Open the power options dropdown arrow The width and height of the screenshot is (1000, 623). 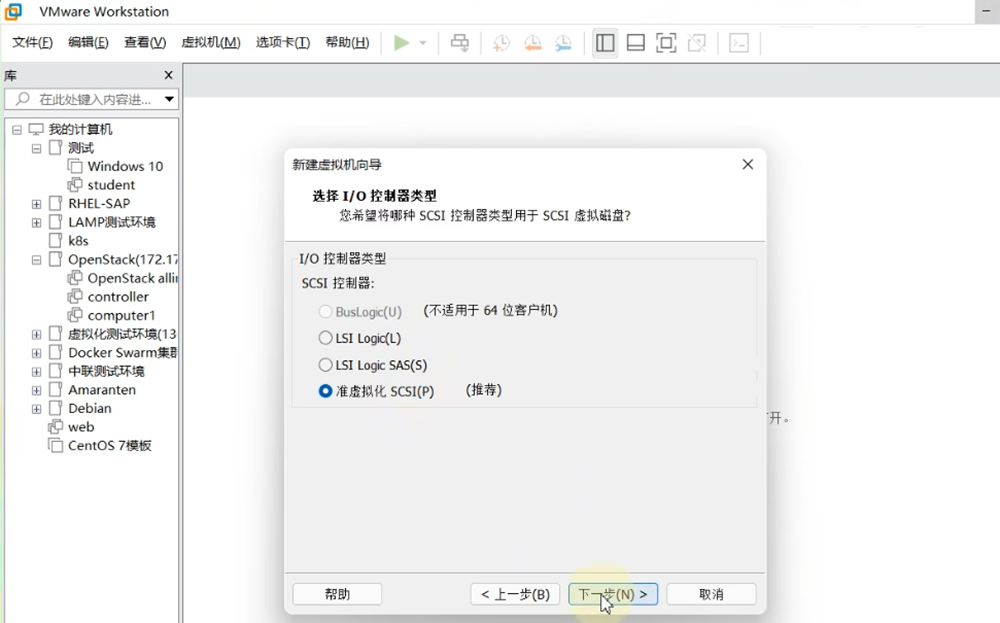click(423, 43)
